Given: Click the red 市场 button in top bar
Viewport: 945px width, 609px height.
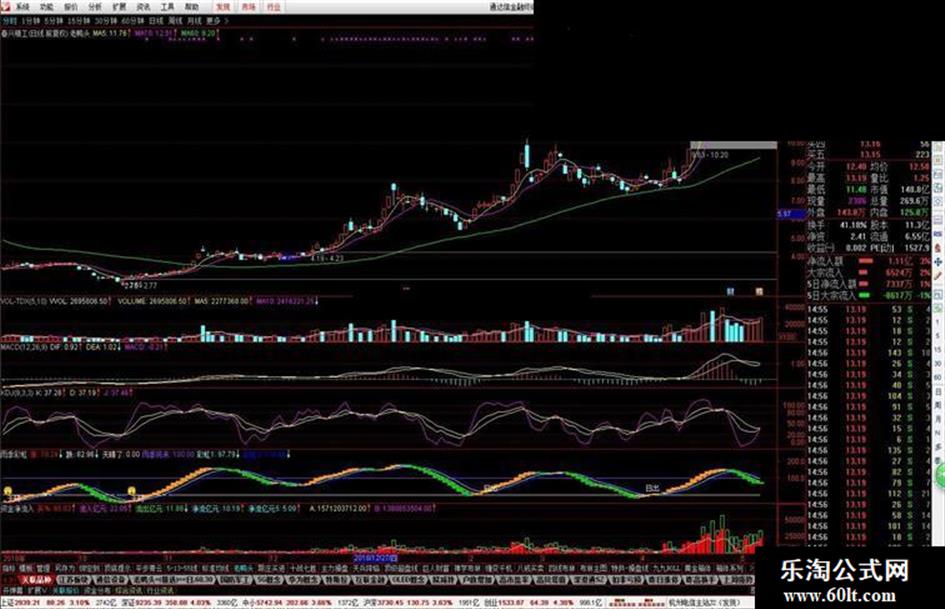Looking at the screenshot, I should pyautogui.click(x=248, y=7).
